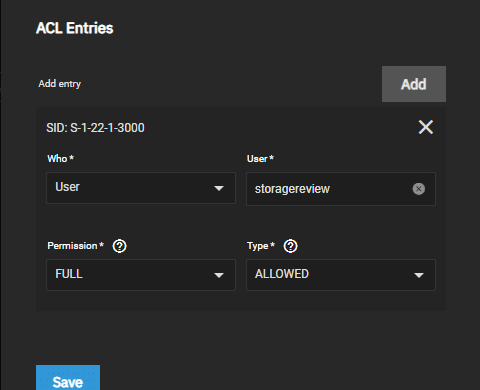This screenshot has width=480, height=390.
Task: Click the ACL Entries heading
Action: click(x=75, y=28)
